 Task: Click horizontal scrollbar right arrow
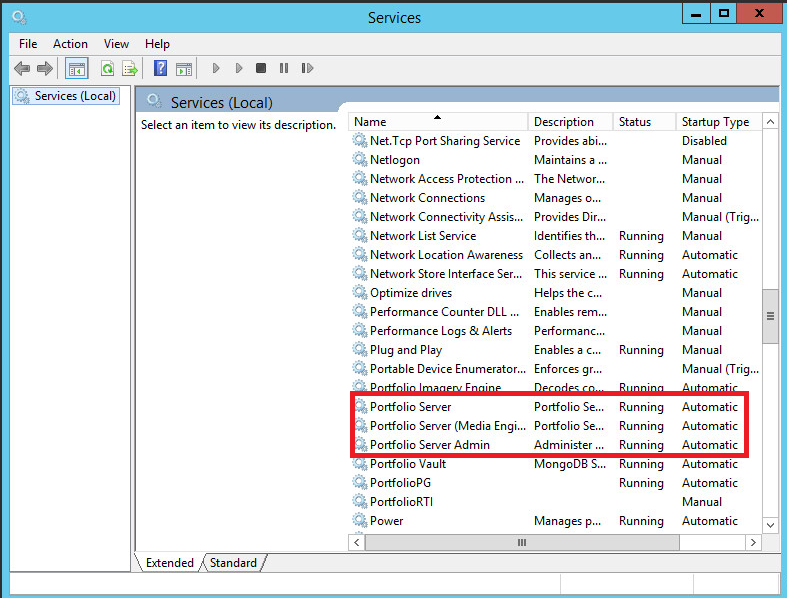(753, 542)
